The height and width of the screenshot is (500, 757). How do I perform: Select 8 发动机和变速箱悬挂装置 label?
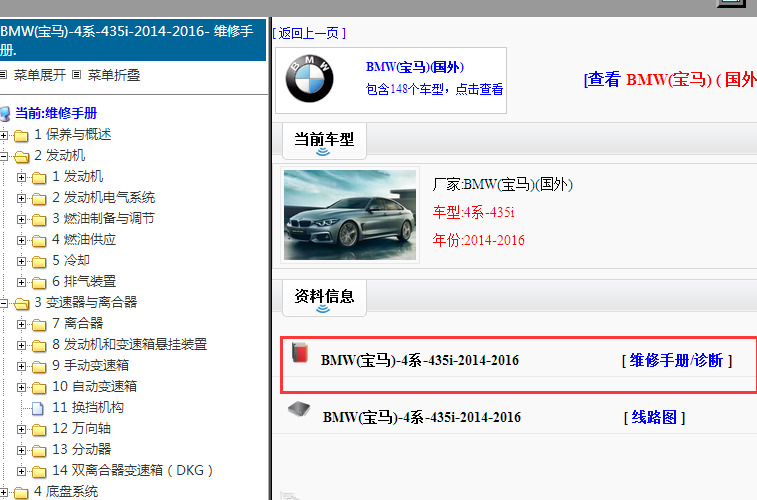coord(129,344)
